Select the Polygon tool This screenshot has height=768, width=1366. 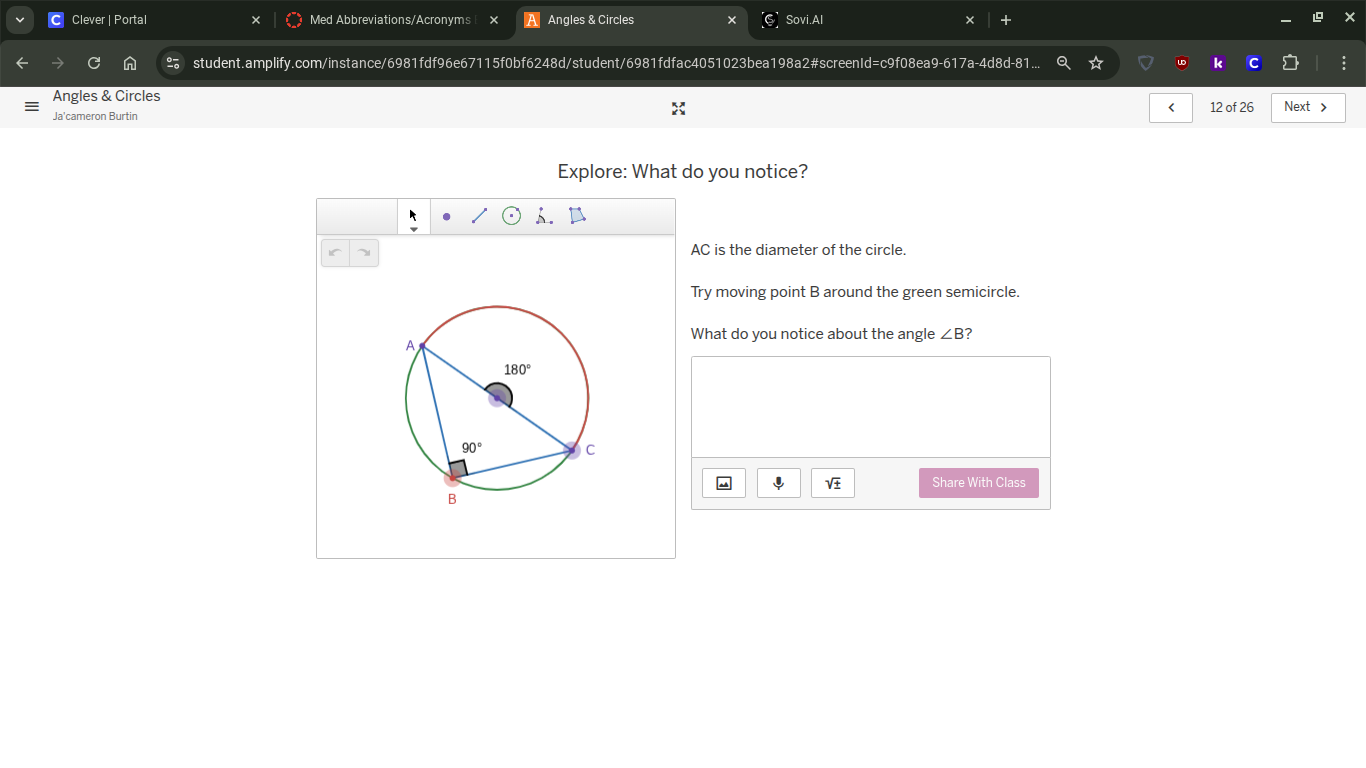pos(577,216)
